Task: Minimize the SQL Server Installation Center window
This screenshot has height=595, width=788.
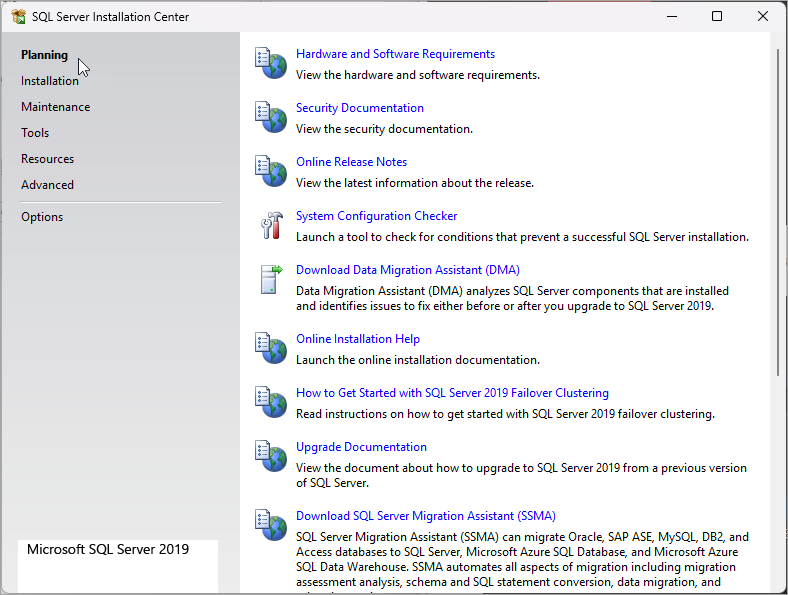Action: [x=672, y=17]
